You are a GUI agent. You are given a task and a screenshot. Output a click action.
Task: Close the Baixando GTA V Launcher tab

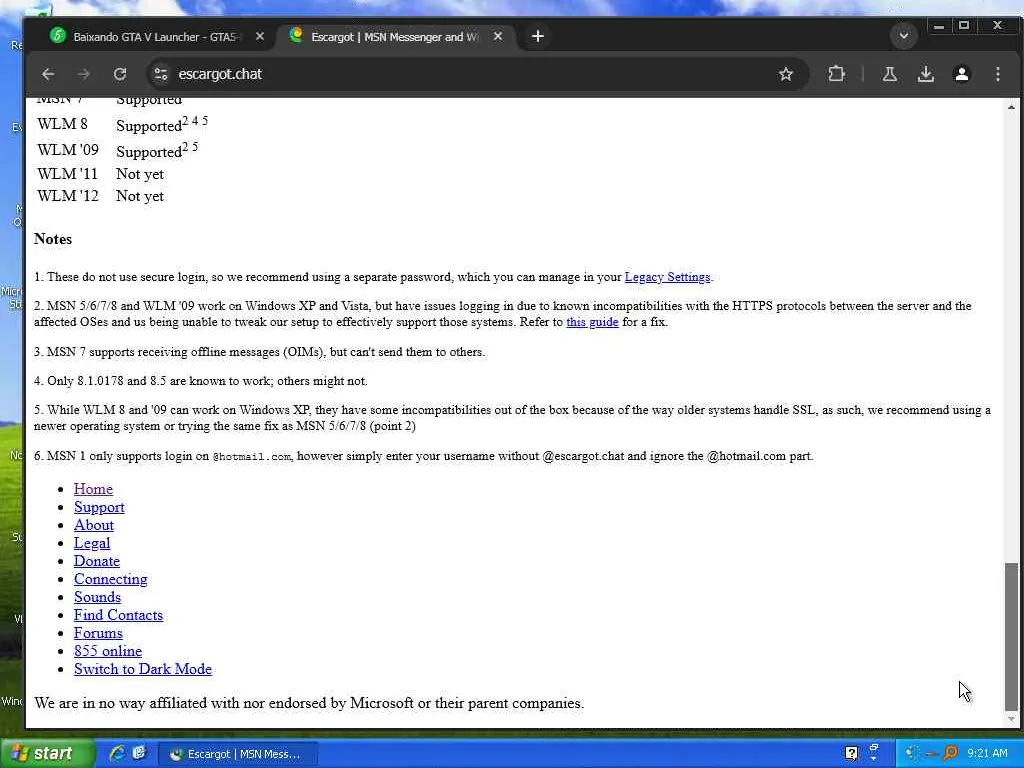(260, 37)
